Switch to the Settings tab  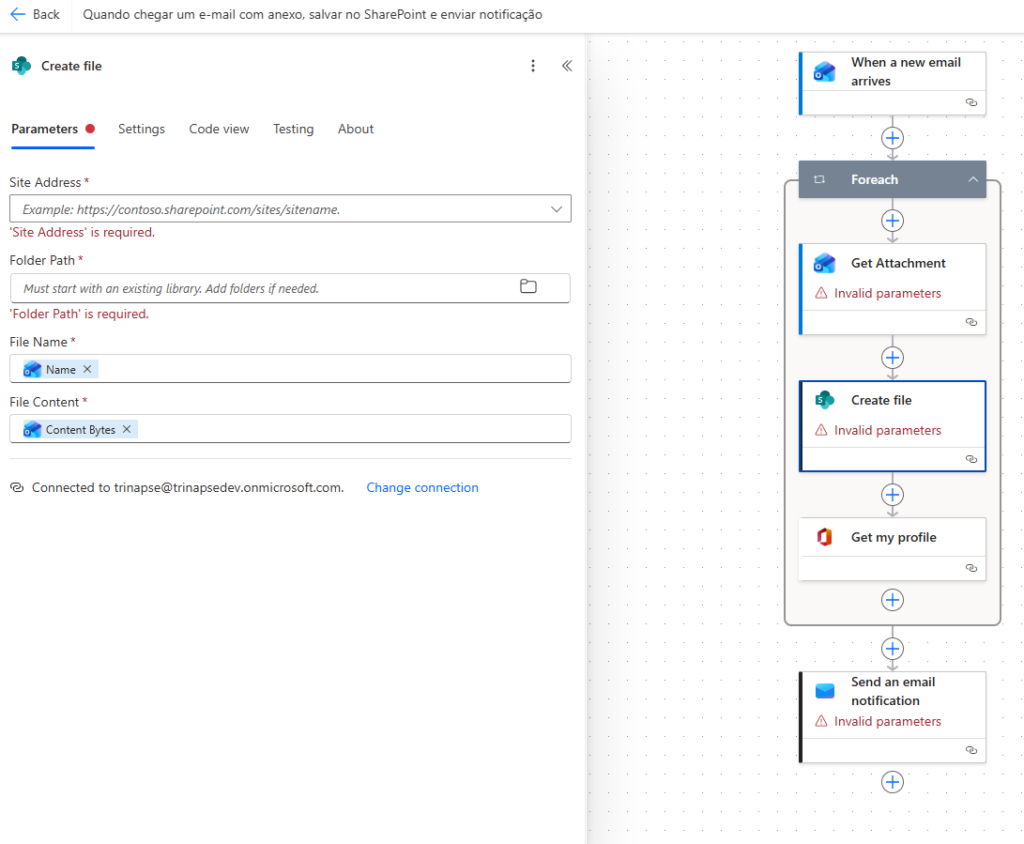pyautogui.click(x=141, y=129)
